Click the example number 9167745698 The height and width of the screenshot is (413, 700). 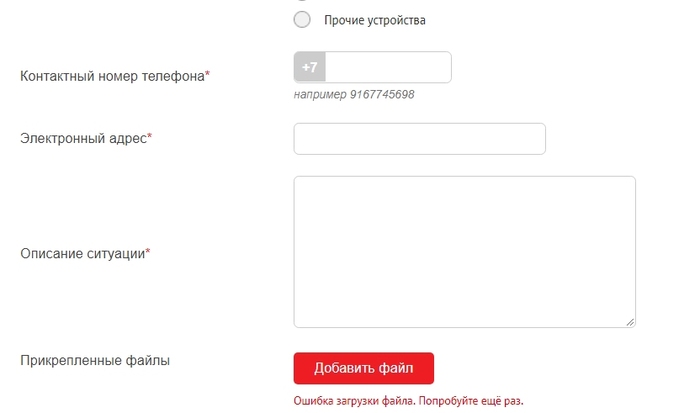382,95
